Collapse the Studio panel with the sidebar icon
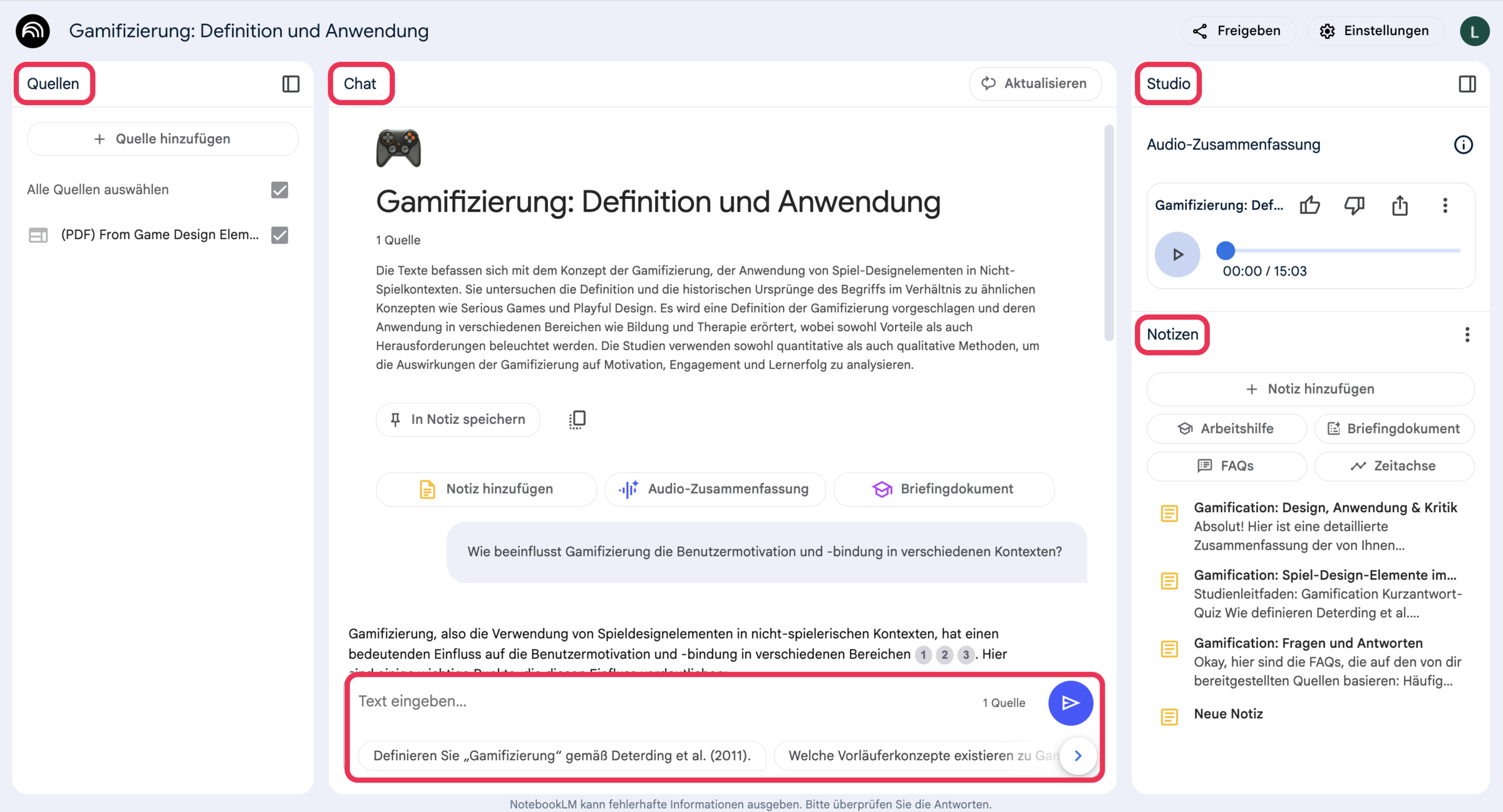Viewport: 1503px width, 812px height. [1467, 84]
